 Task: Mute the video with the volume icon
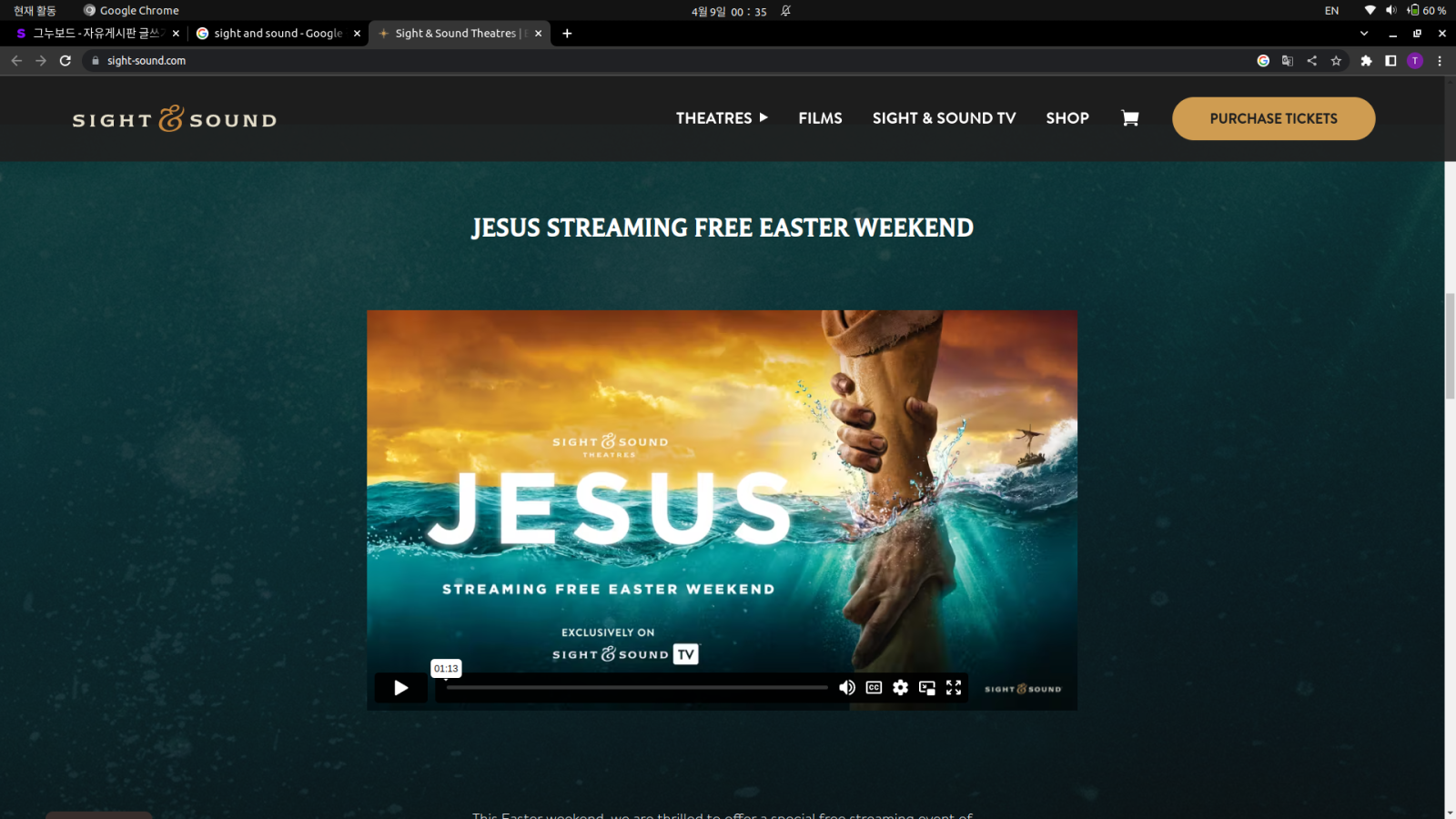point(846,688)
